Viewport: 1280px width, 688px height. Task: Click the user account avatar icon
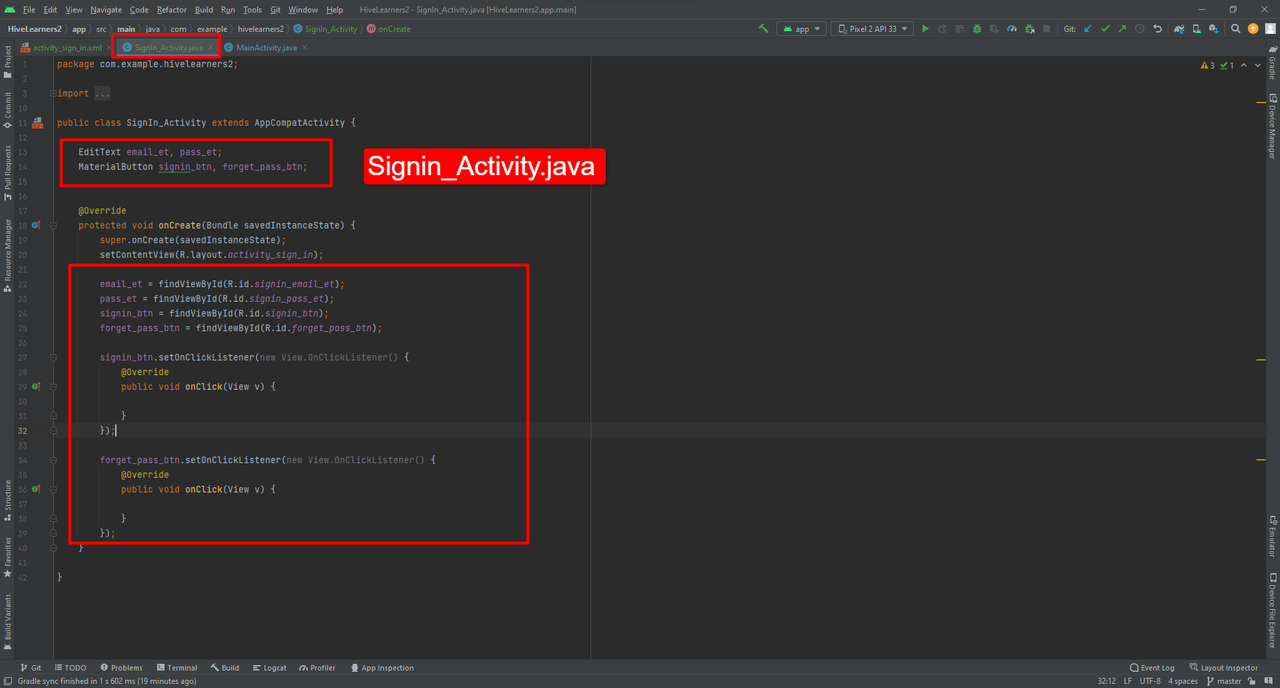(x=1270, y=29)
